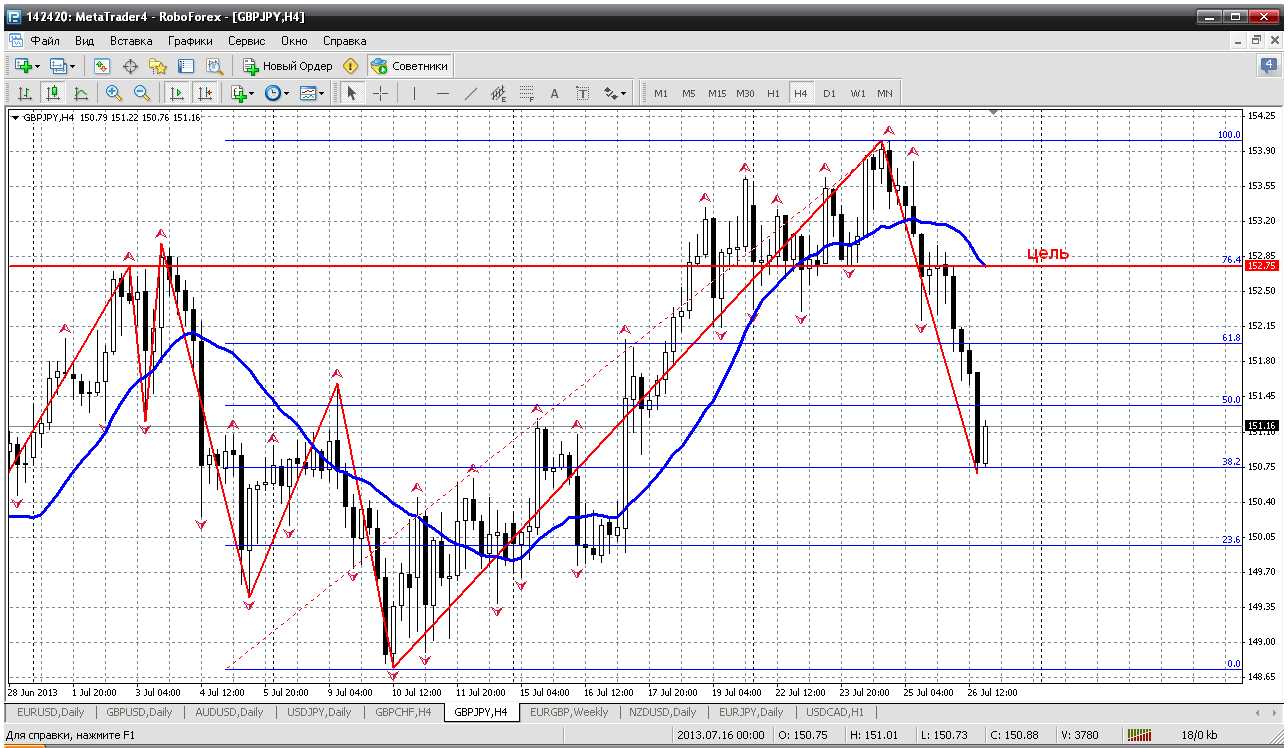Zoom out of the chart
The height and width of the screenshot is (748, 1288).
(142, 93)
